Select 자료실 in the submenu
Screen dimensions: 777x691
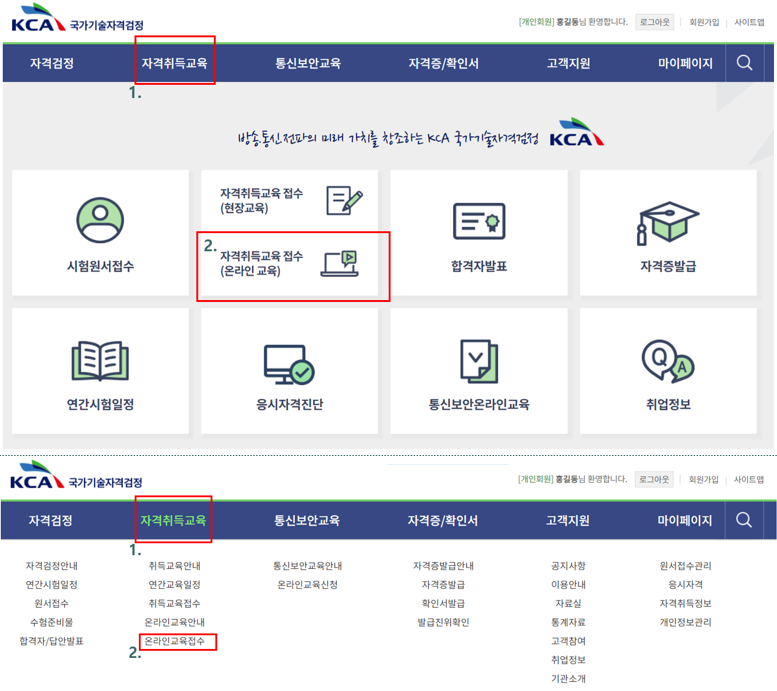[x=568, y=603]
